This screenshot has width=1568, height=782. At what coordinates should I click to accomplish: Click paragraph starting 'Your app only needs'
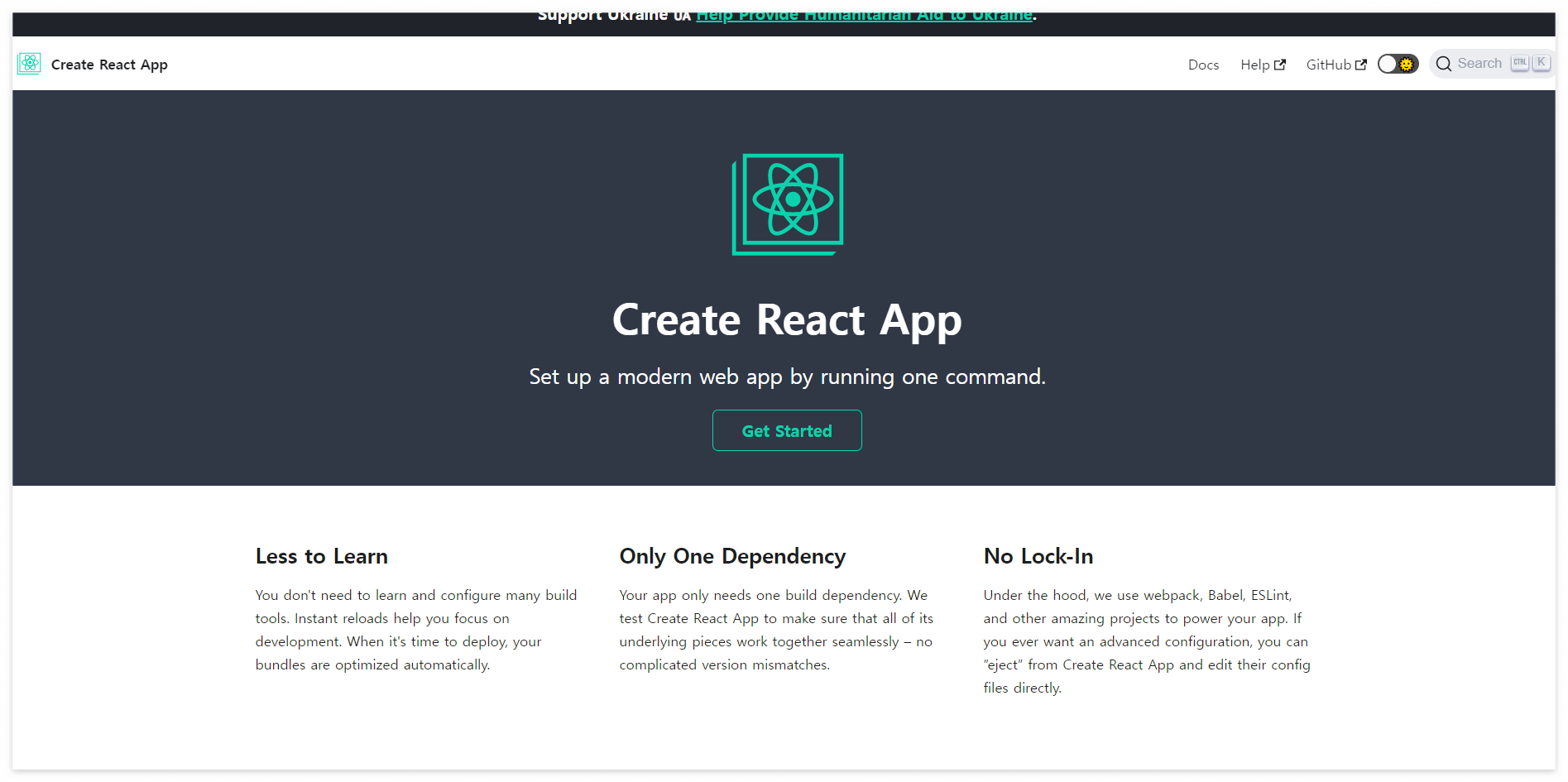[x=777, y=630]
